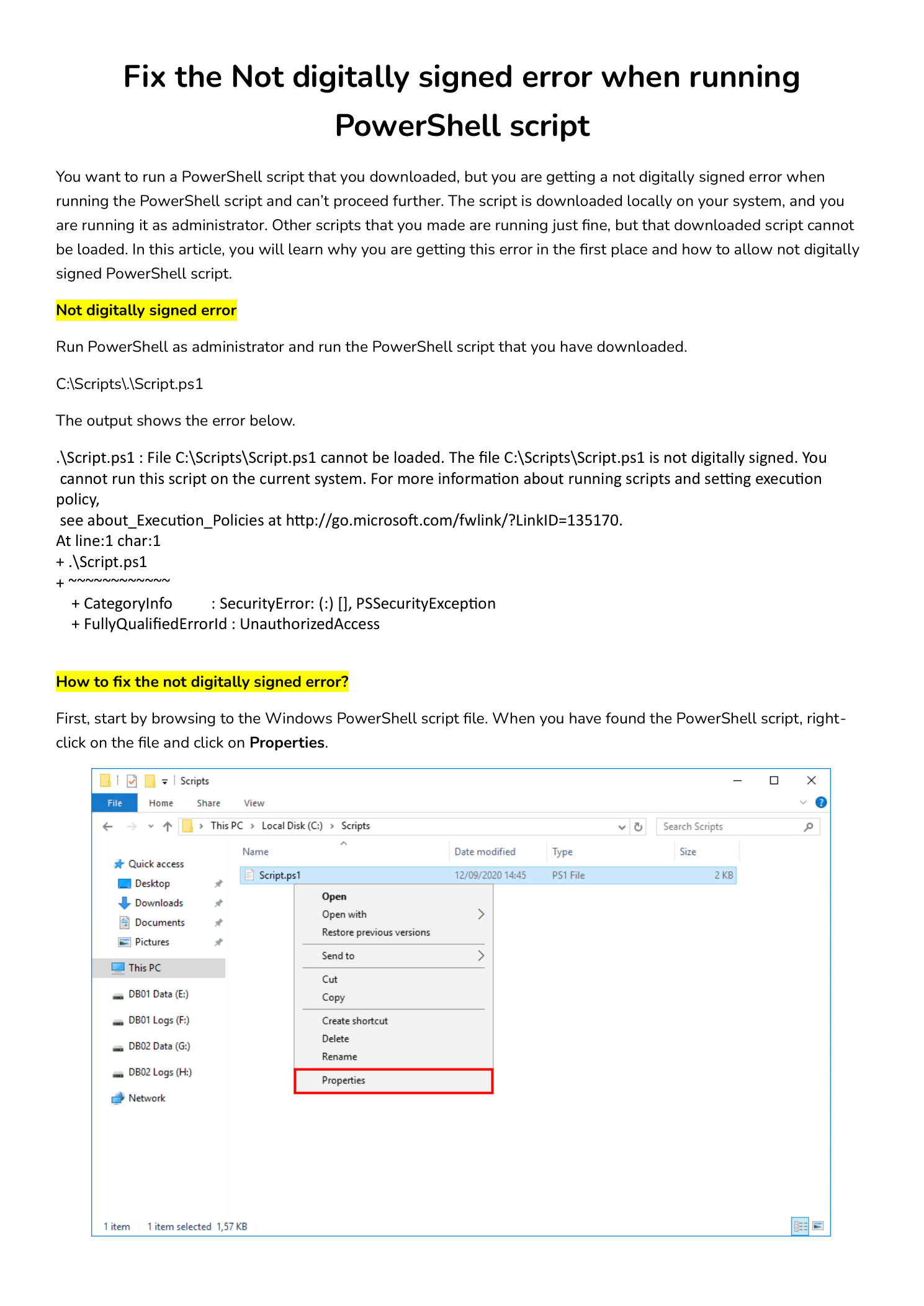Viewport: 924px width, 1306px height.
Task: Click the search magnifier icon
Action: [809, 826]
